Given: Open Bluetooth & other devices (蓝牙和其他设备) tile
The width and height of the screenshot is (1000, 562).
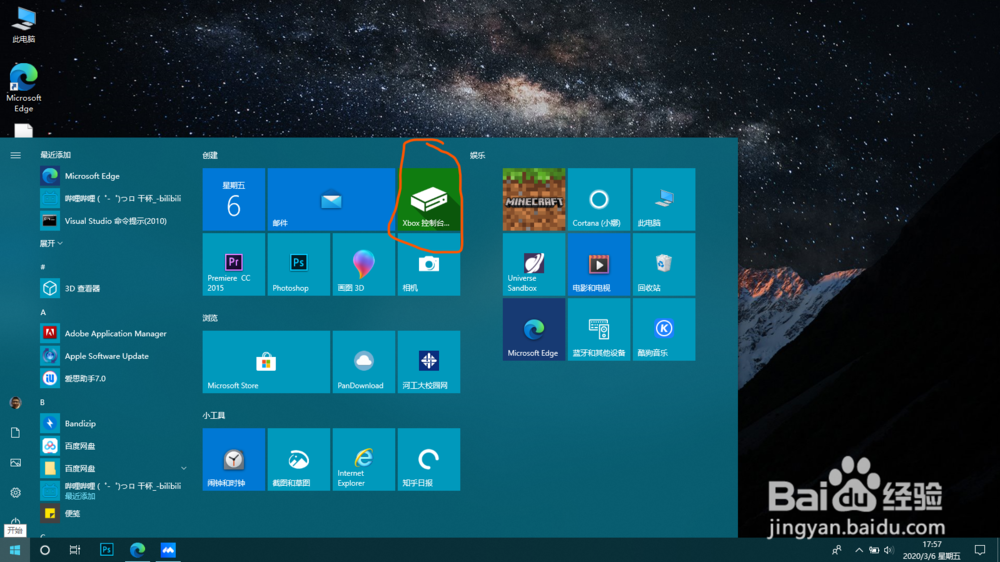Looking at the screenshot, I should (599, 329).
